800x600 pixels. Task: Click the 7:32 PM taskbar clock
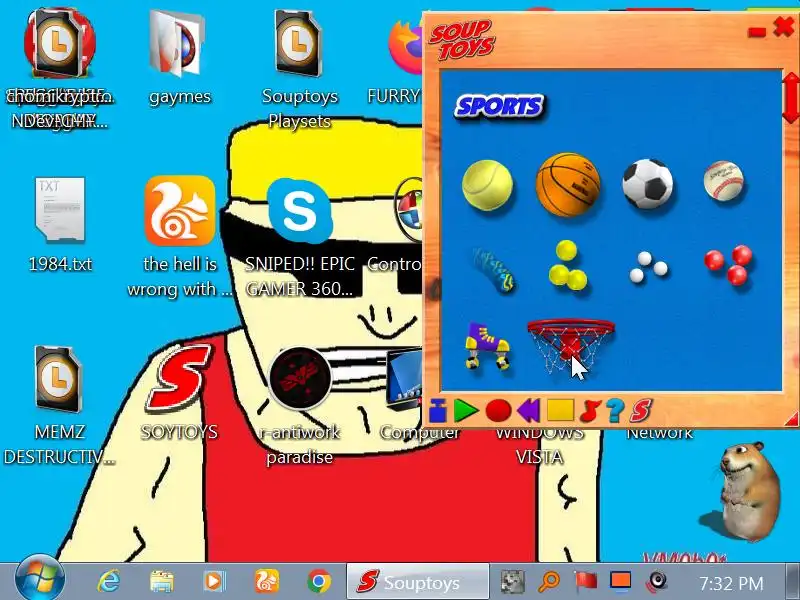point(731,583)
